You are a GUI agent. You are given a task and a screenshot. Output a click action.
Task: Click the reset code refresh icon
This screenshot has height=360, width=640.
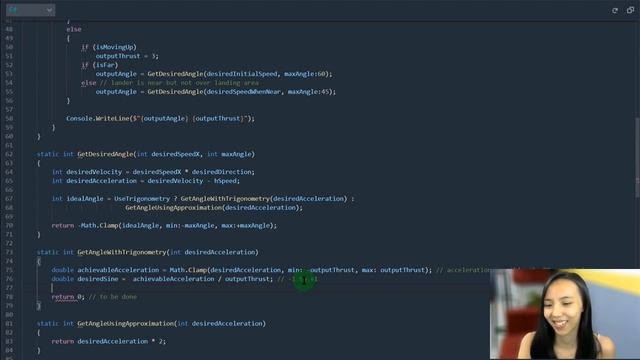[615, 10]
